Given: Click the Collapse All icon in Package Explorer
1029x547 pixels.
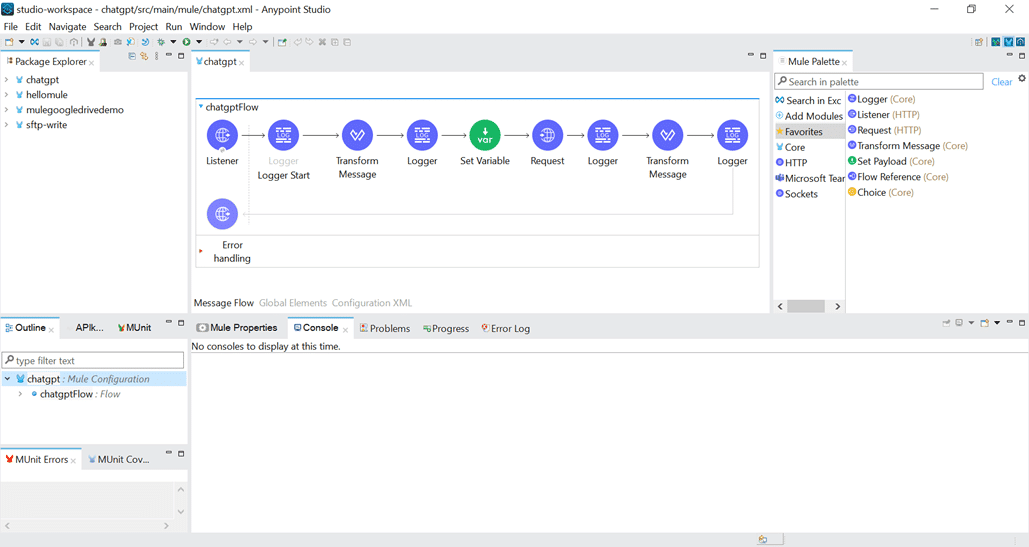Looking at the screenshot, I should (132, 56).
